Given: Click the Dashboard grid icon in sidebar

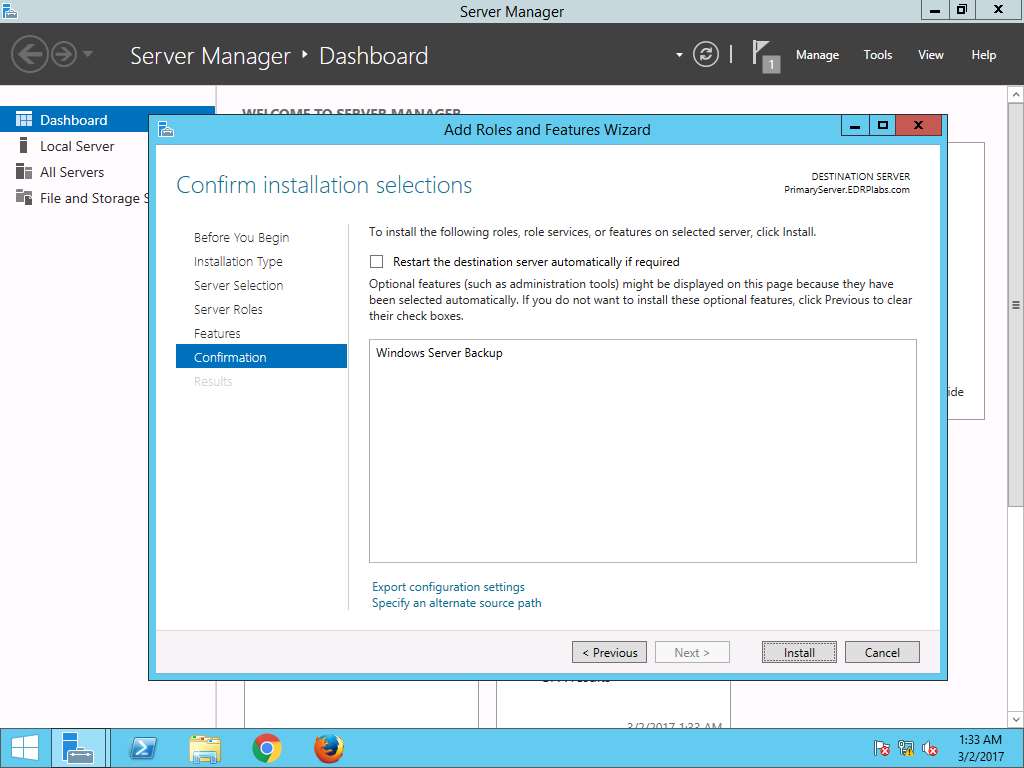Looking at the screenshot, I should tap(24, 119).
